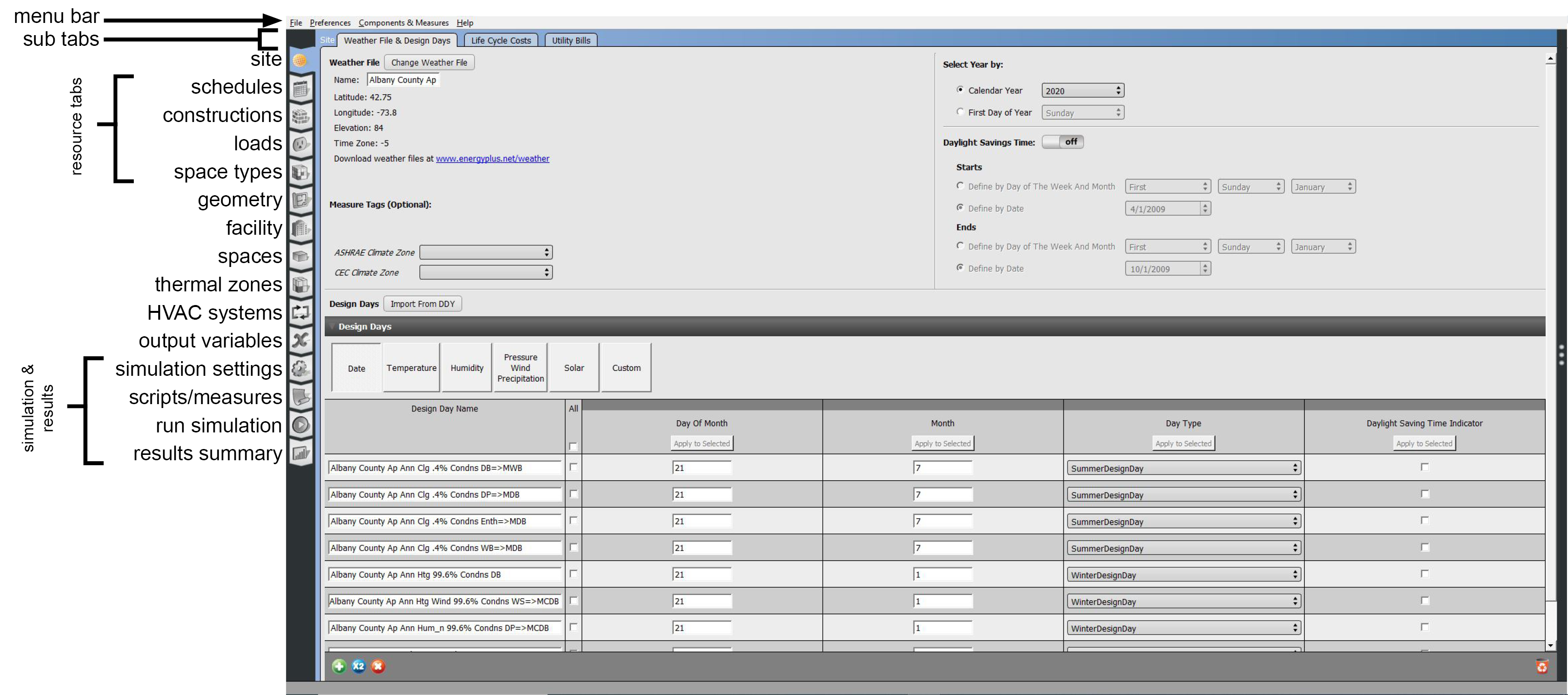Open the Schedules tab icon
The height and width of the screenshot is (695, 1568).
click(x=300, y=89)
